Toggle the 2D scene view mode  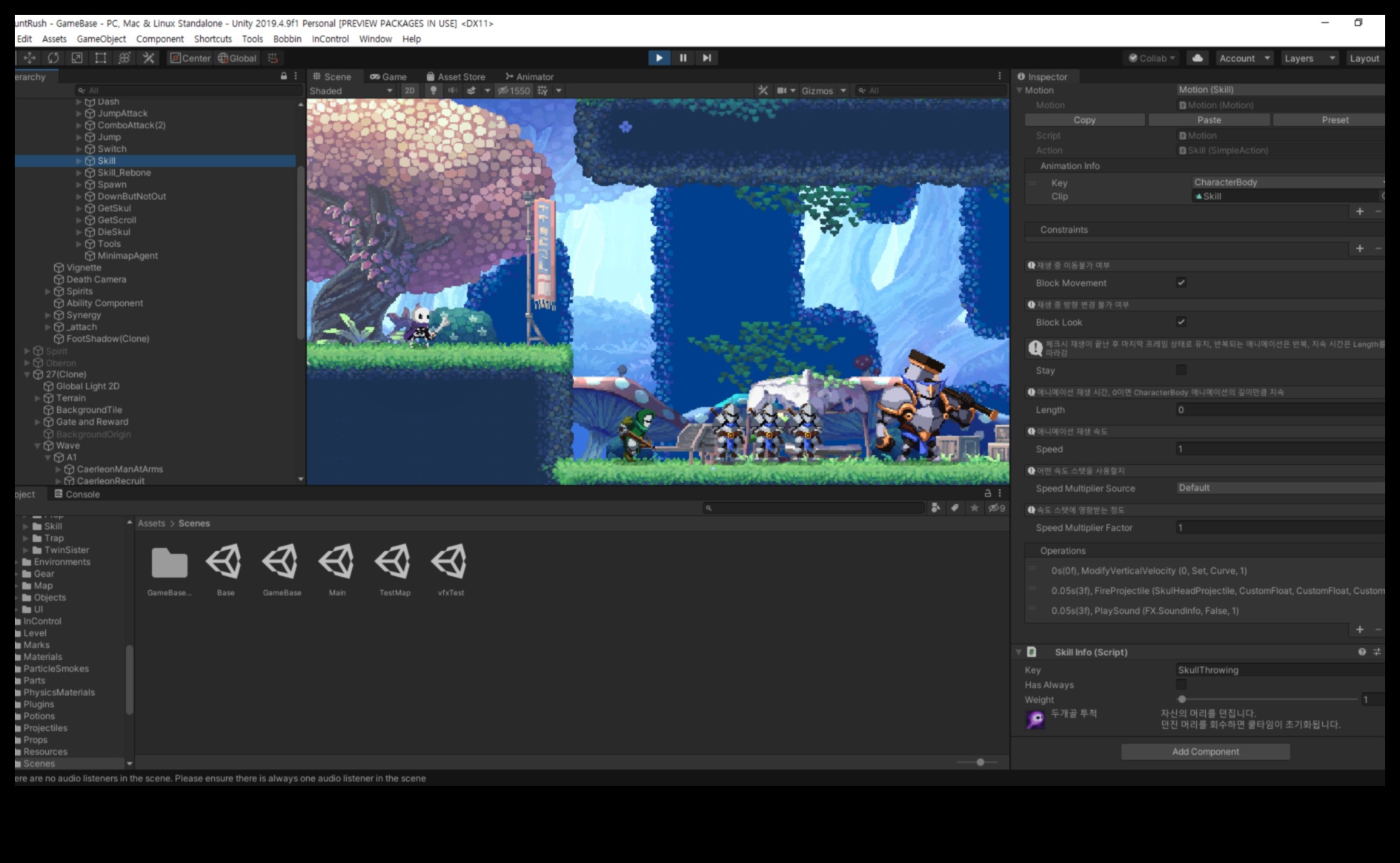coord(410,90)
